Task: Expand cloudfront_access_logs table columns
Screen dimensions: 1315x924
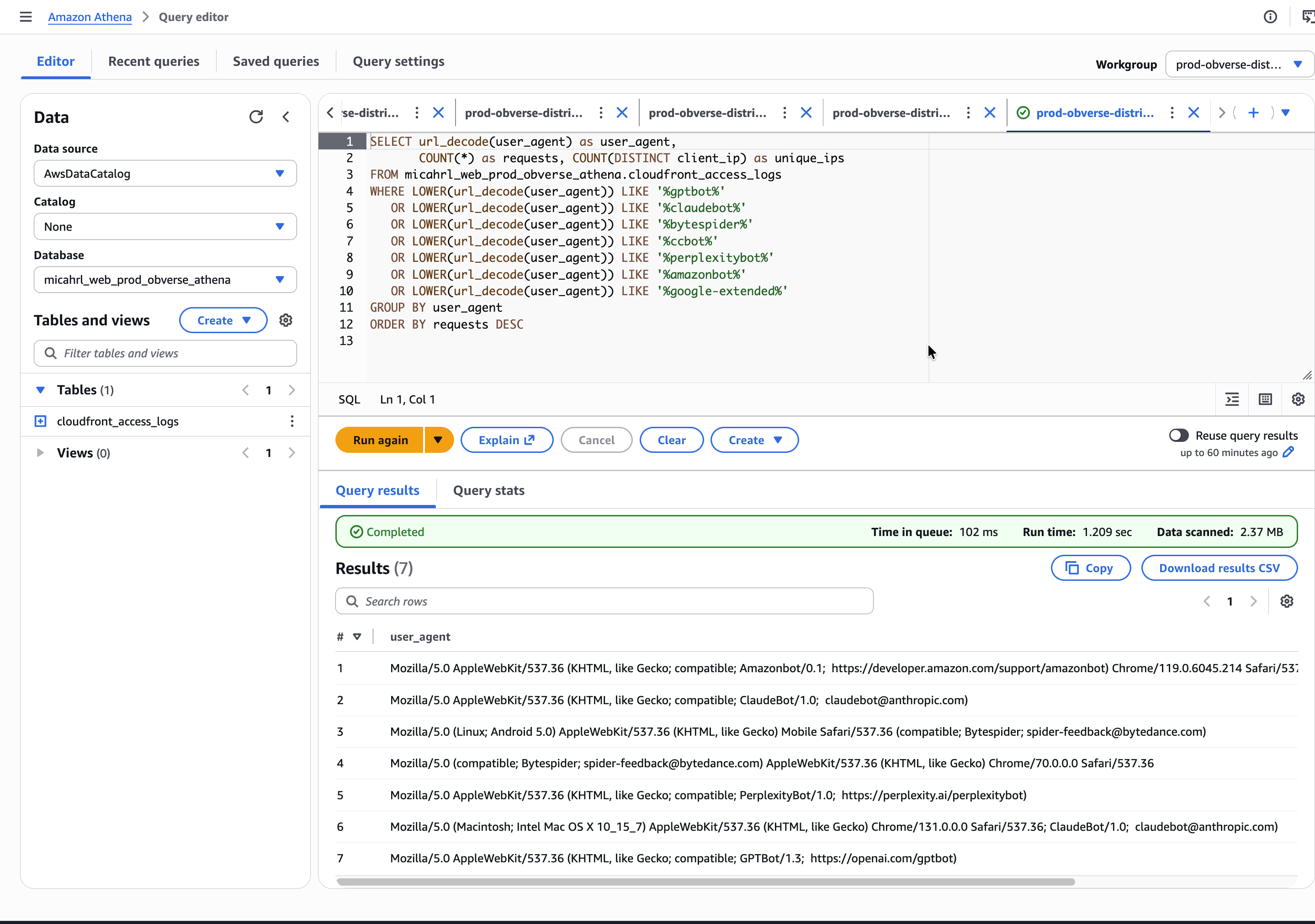Action: click(40, 421)
